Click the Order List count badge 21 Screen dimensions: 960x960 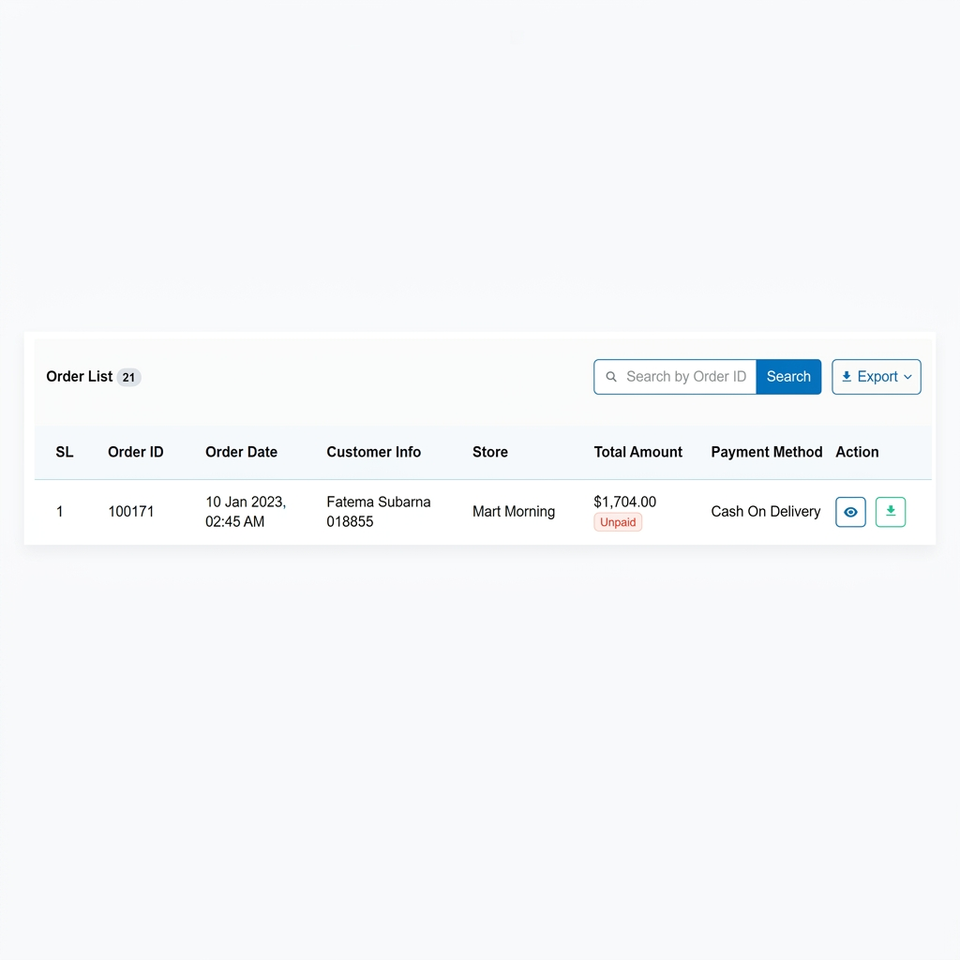[x=129, y=377]
